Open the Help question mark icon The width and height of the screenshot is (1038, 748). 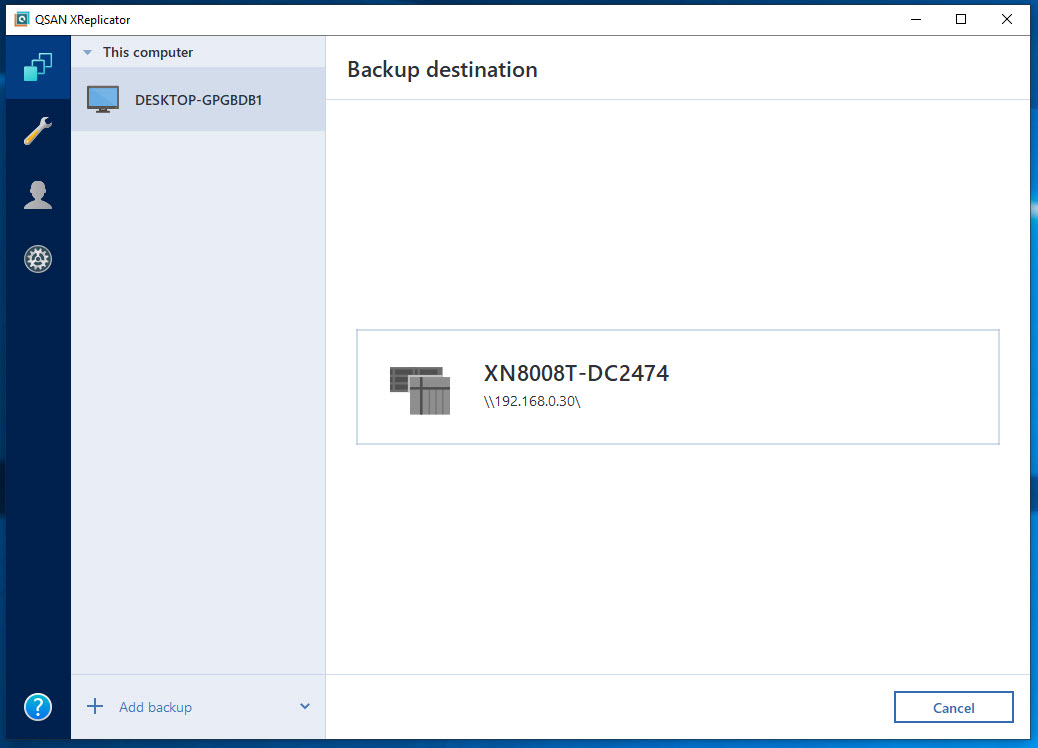click(x=38, y=707)
